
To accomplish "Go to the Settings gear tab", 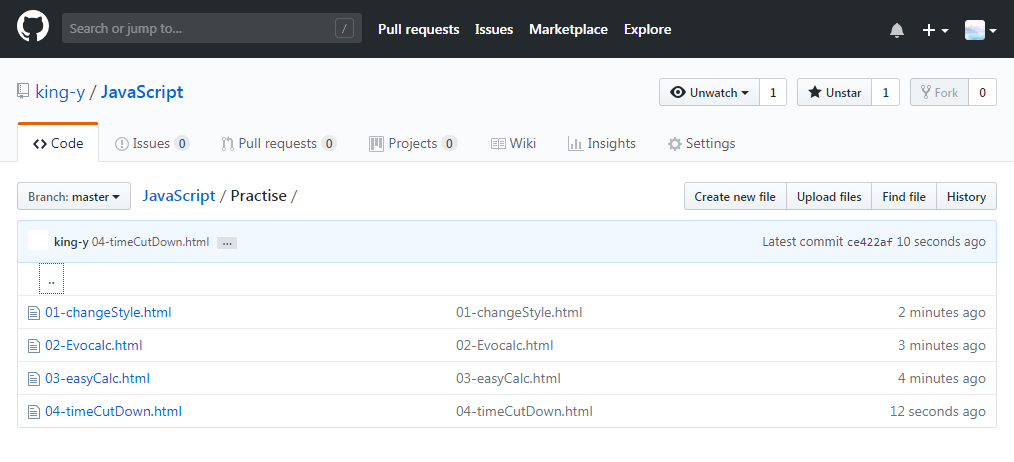I will [701, 144].
